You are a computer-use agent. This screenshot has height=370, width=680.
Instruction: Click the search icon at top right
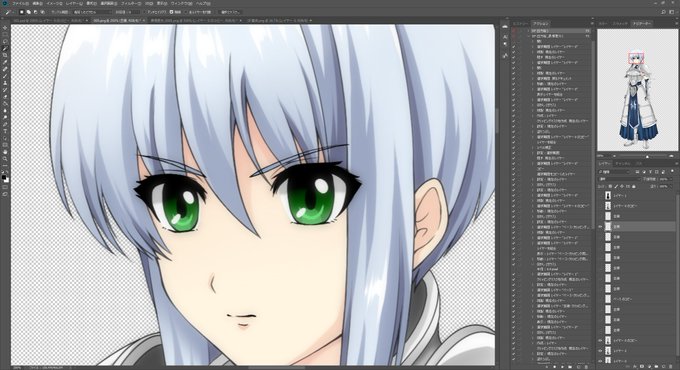[x=664, y=12]
